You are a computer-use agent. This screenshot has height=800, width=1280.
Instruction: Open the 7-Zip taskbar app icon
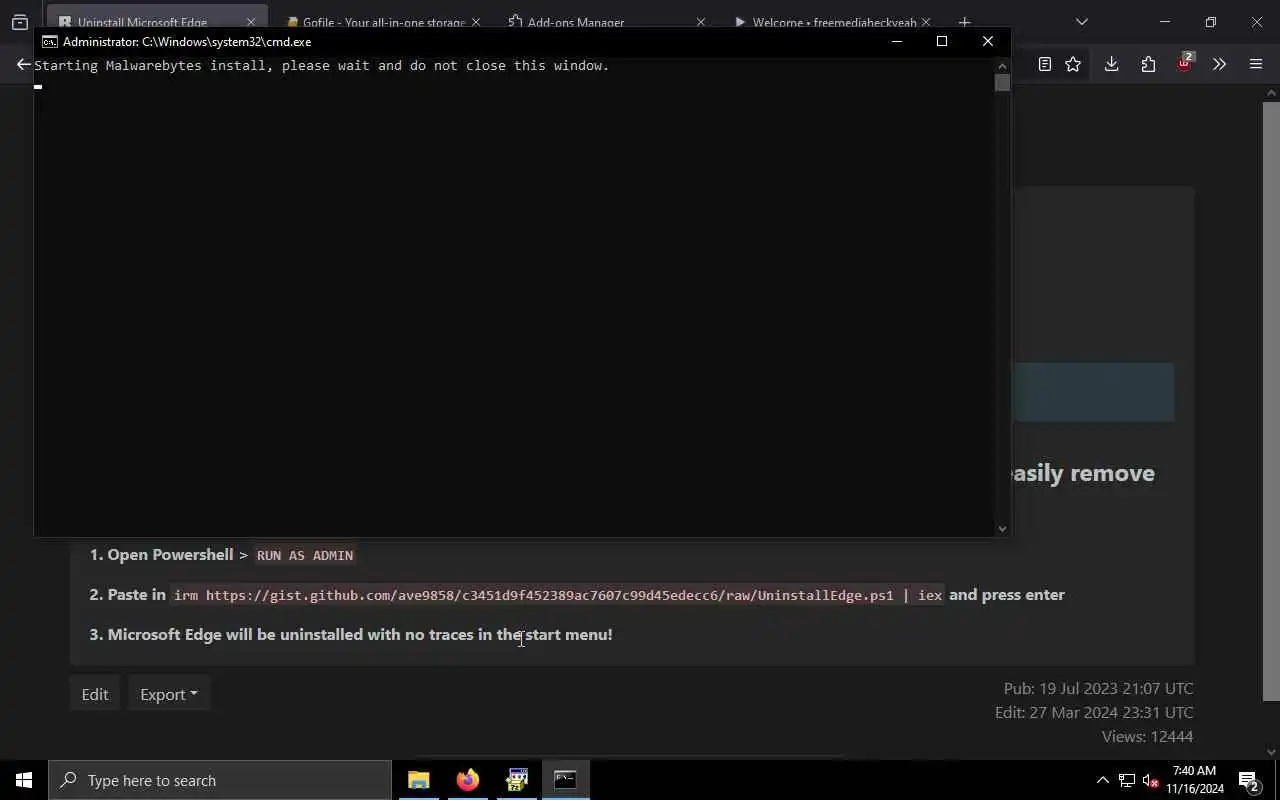(516, 780)
